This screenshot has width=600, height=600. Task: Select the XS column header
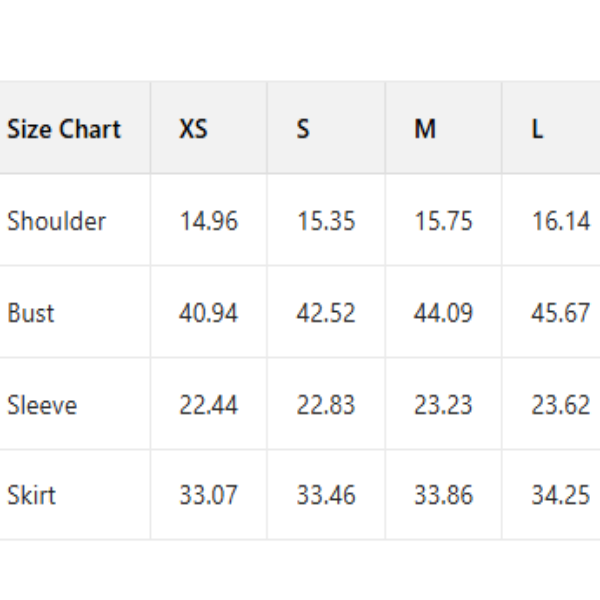click(x=193, y=129)
